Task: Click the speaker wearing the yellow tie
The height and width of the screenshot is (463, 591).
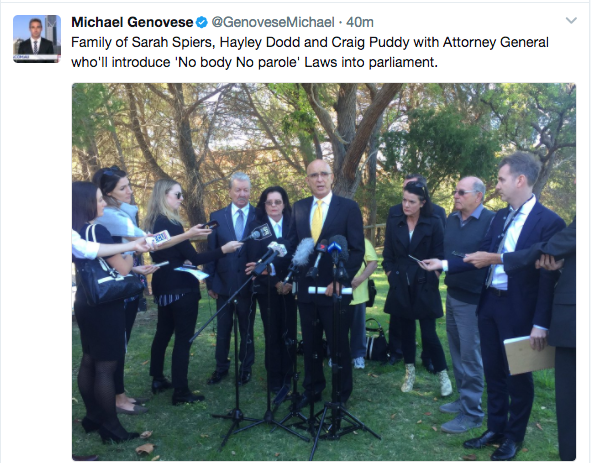Action: point(325,277)
